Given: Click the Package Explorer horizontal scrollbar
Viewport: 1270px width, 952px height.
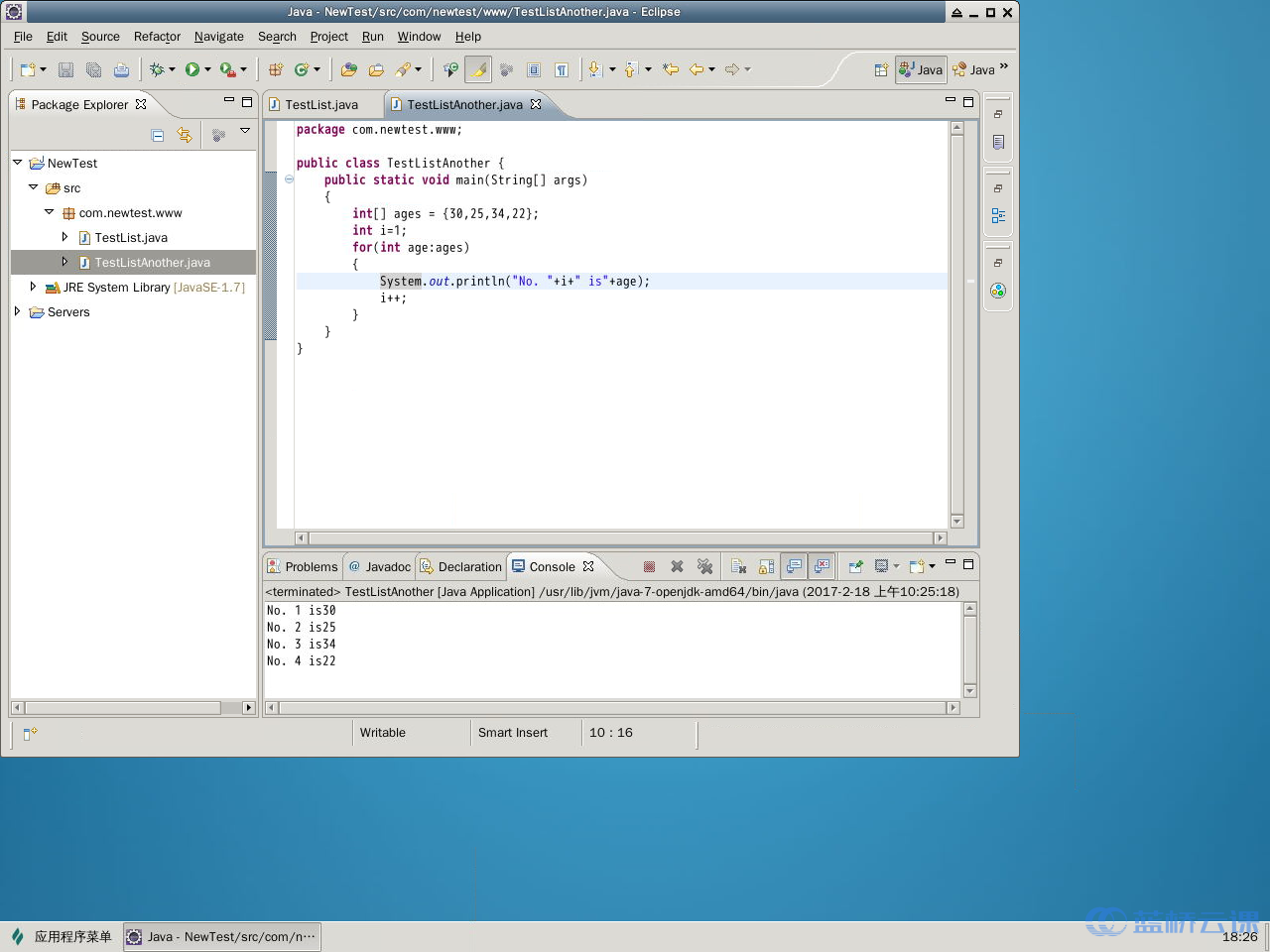Looking at the screenshot, I should [133, 708].
